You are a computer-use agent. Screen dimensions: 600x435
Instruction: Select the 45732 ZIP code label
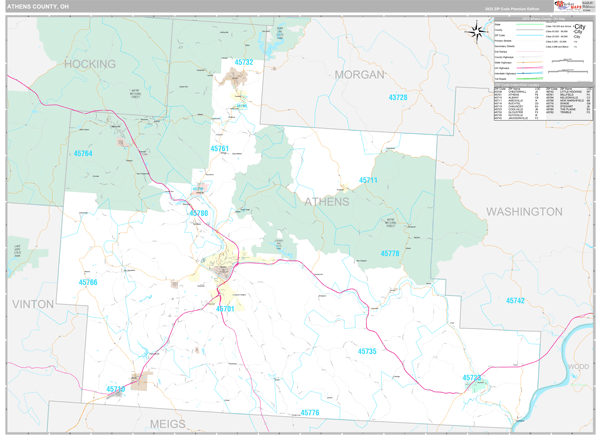[244, 62]
